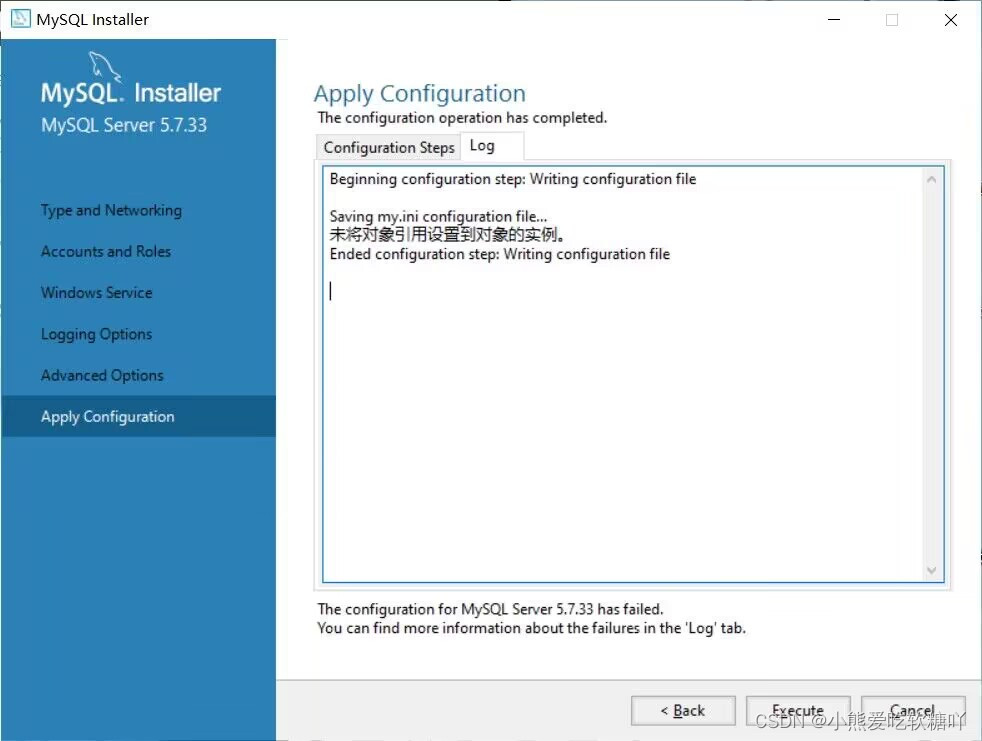The height and width of the screenshot is (741, 982).
Task: Click the MySQL Installer title bar icon
Action: (21, 19)
